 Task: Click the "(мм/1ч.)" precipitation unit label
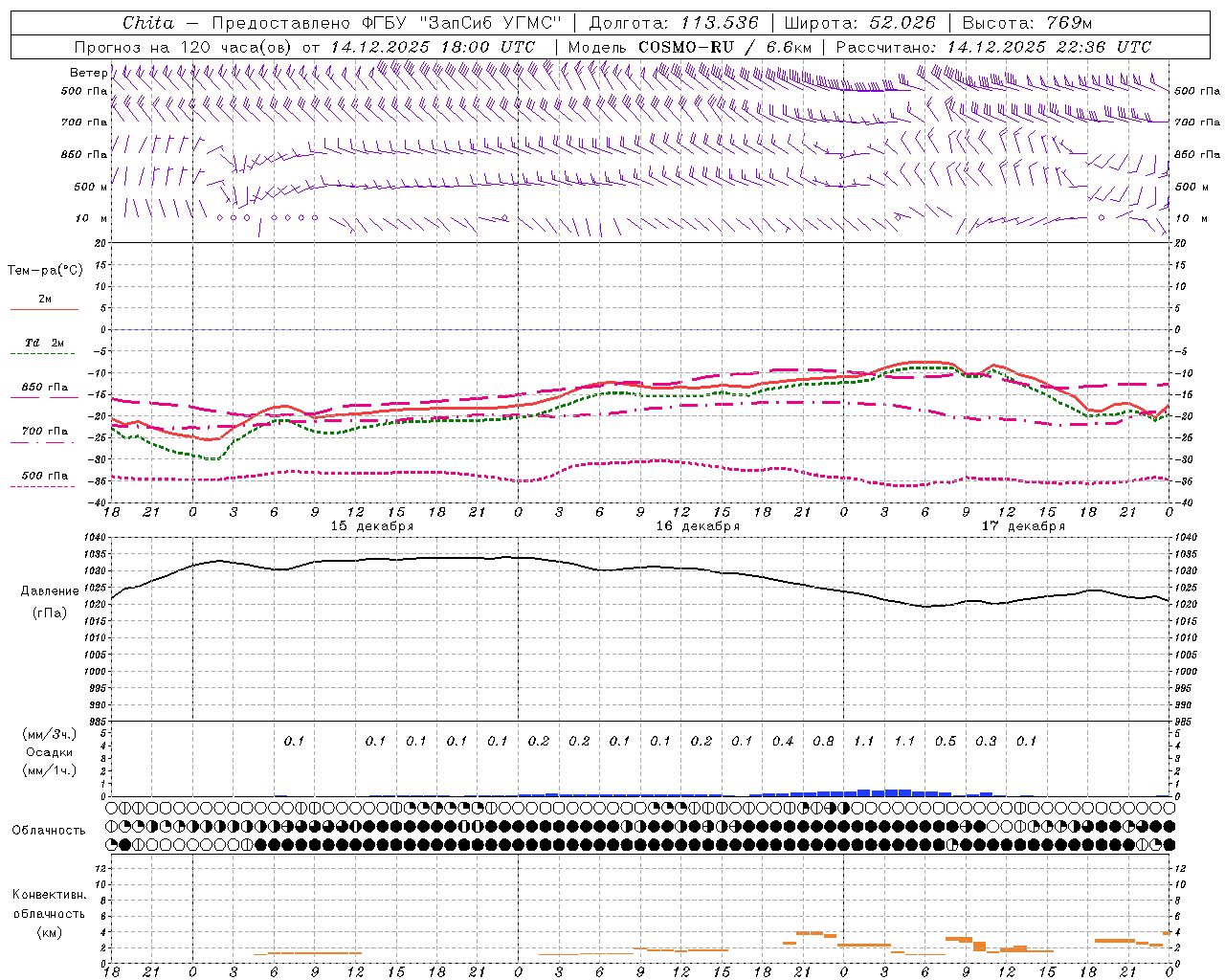click(50, 770)
